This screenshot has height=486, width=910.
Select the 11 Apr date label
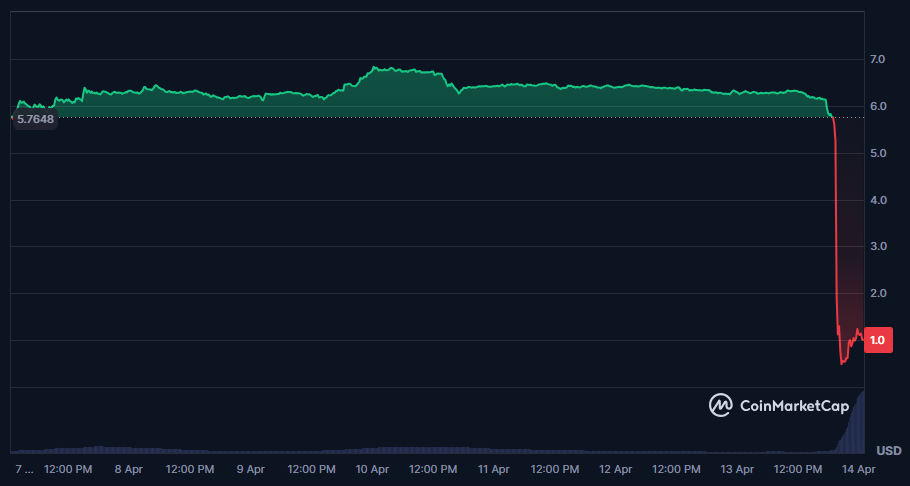493,468
